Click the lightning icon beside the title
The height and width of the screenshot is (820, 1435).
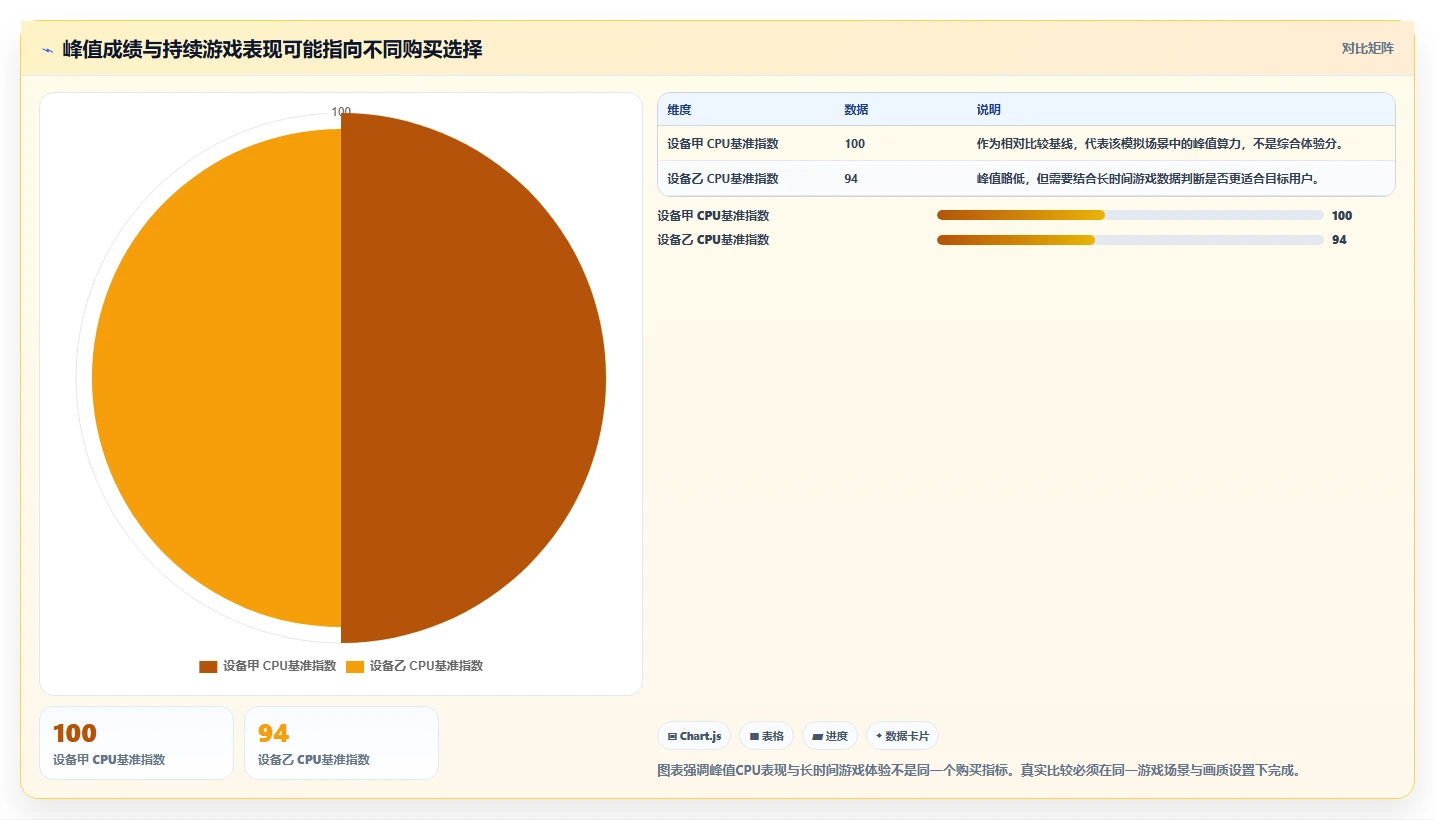coord(47,49)
